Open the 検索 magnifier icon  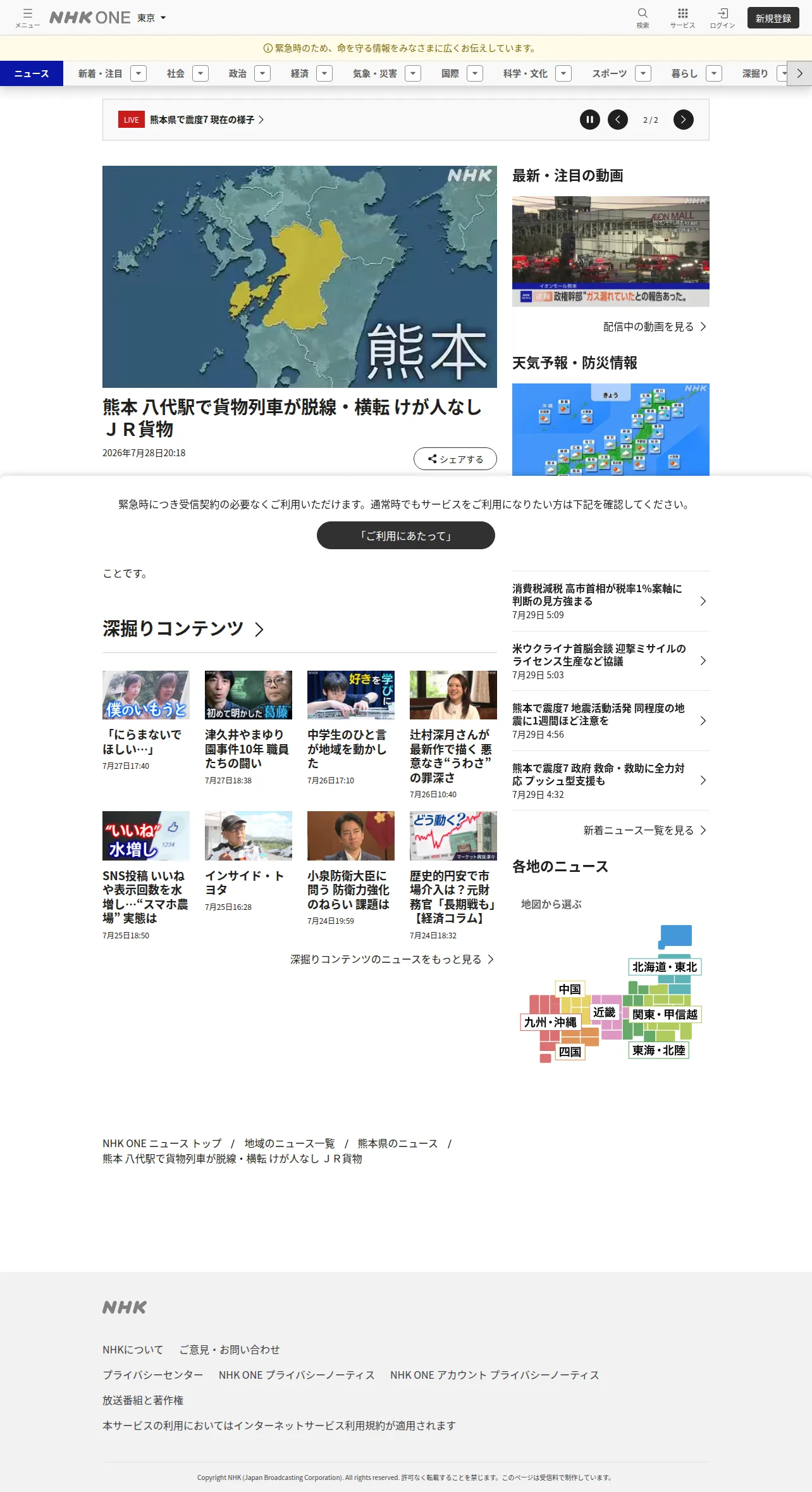[643, 18]
